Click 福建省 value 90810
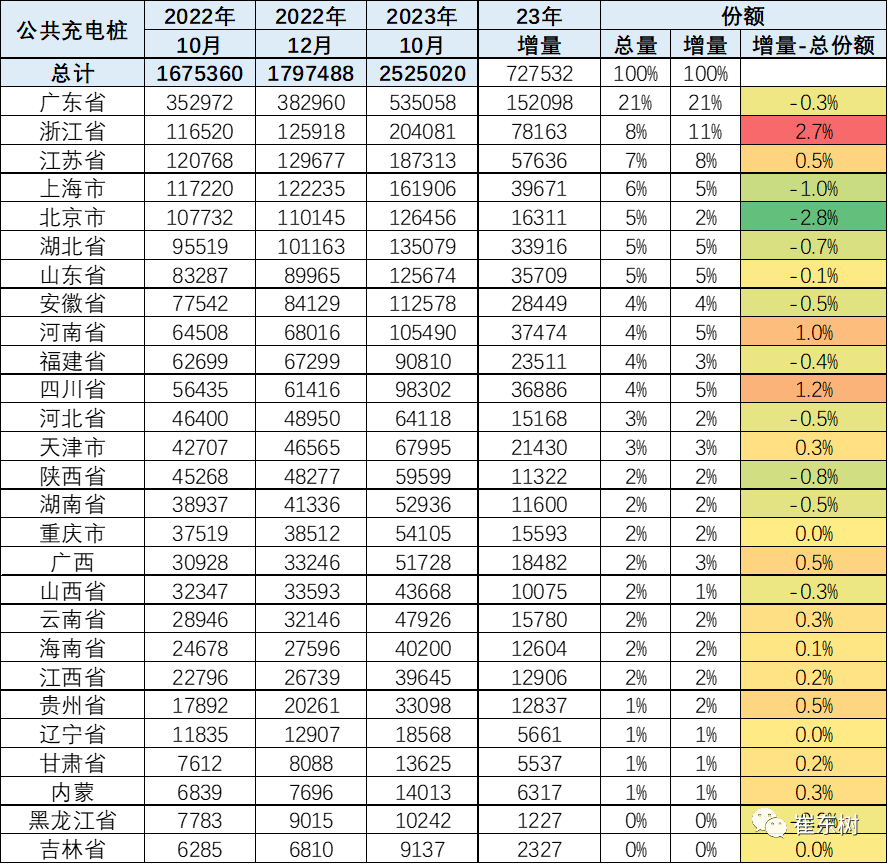 point(422,361)
